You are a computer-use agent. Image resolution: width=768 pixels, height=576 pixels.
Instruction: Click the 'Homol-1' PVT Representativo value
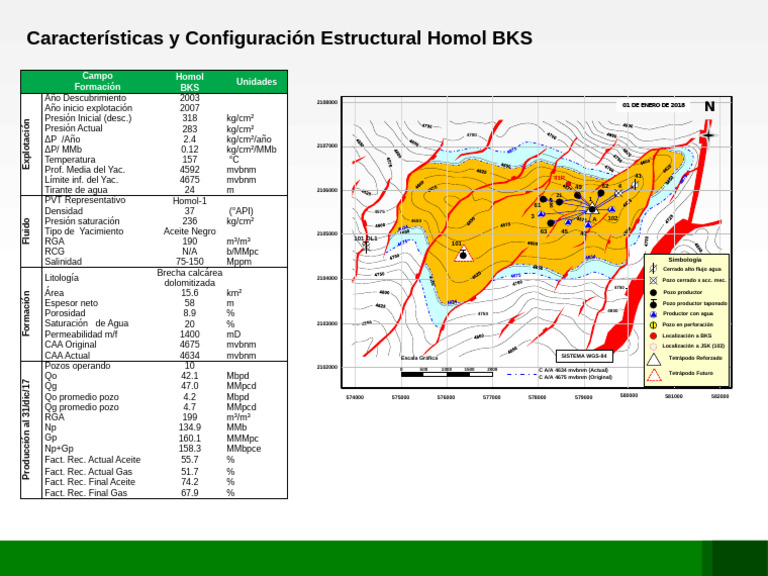(190, 201)
